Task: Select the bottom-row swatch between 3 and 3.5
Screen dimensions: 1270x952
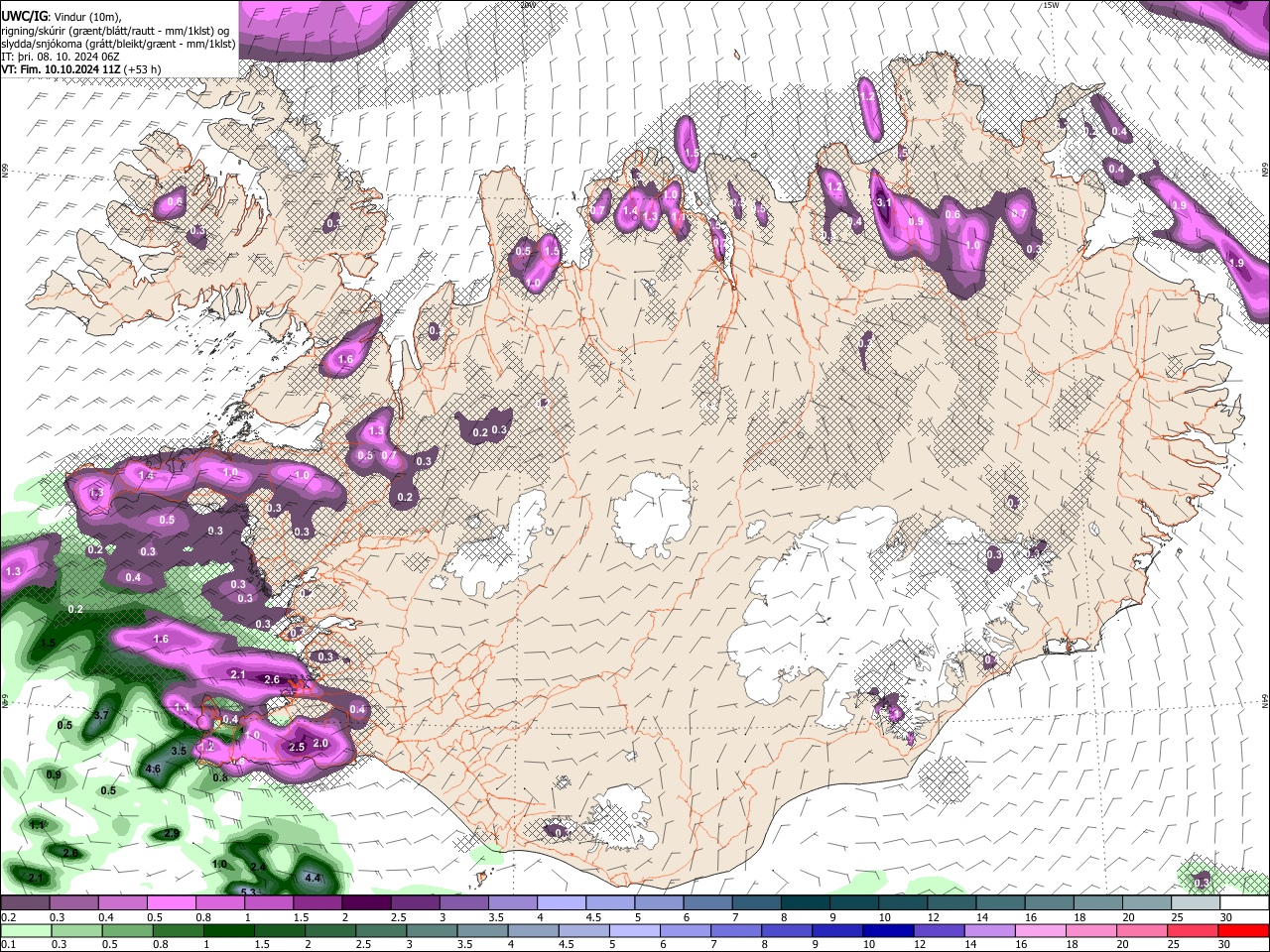Action: 432,931
